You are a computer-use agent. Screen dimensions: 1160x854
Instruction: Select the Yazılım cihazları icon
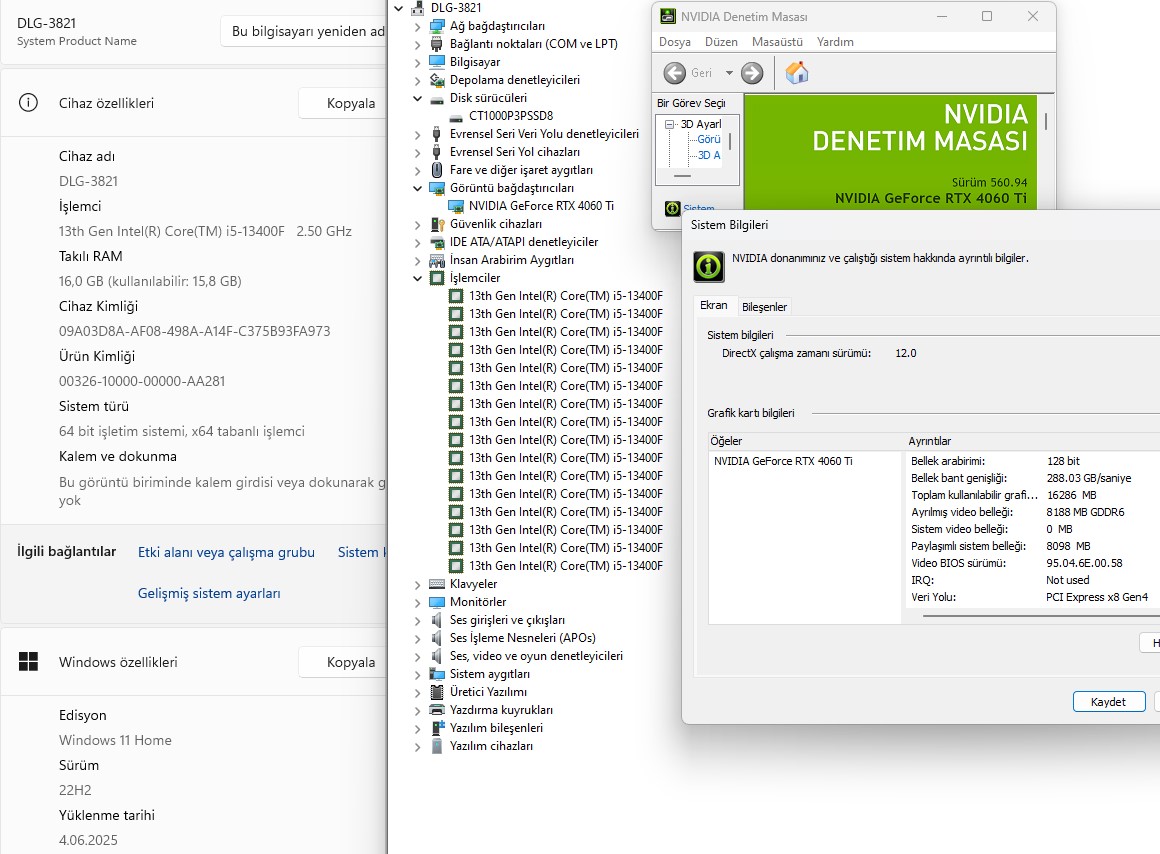coord(437,746)
